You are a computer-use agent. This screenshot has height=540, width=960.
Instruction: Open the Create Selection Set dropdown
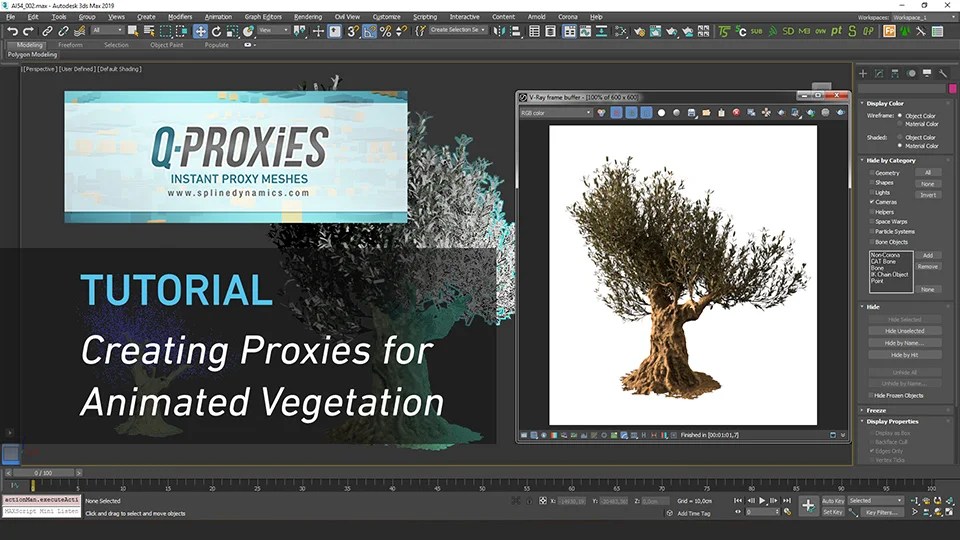[457, 30]
